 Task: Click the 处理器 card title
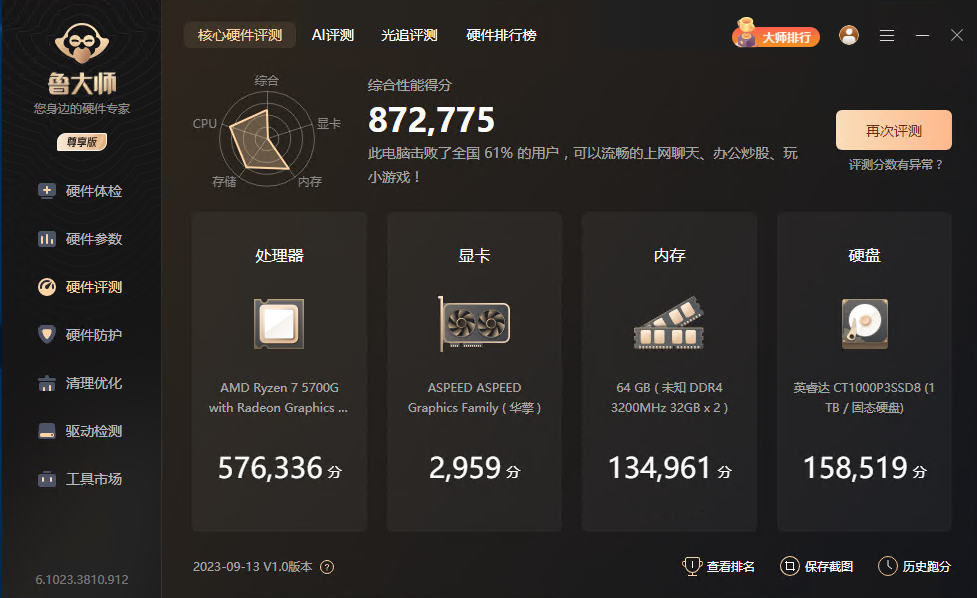(279, 255)
